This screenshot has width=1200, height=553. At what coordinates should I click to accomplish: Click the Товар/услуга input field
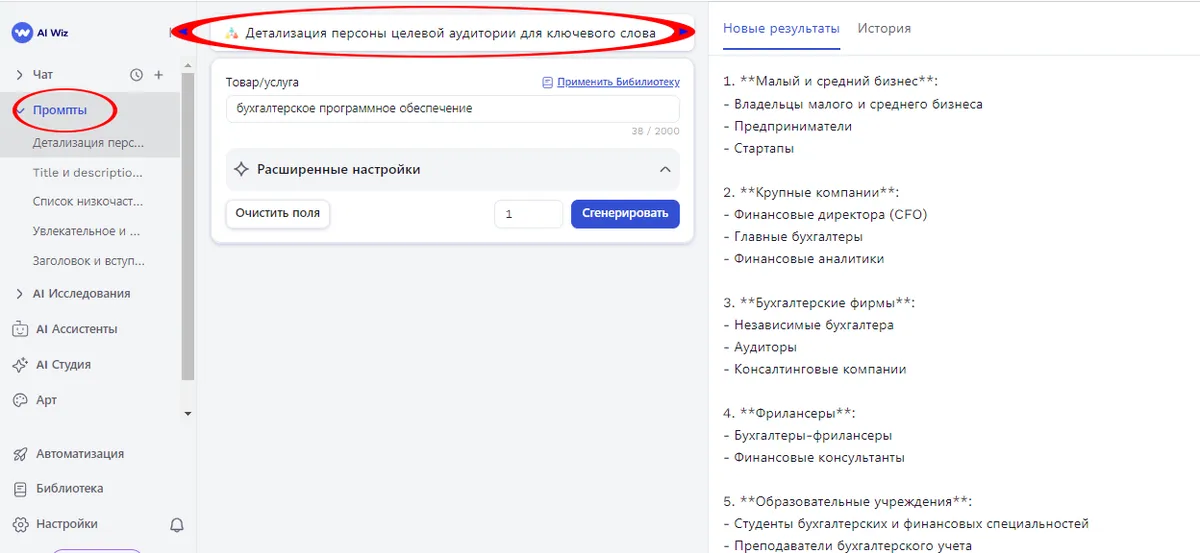(452, 108)
